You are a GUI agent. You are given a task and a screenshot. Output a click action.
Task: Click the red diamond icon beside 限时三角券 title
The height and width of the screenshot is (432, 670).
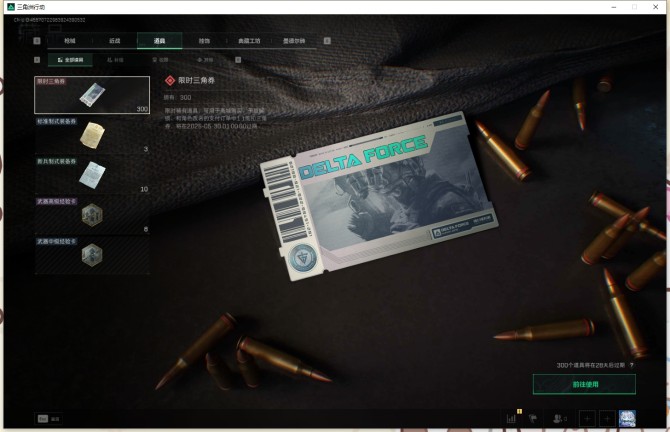click(x=170, y=80)
